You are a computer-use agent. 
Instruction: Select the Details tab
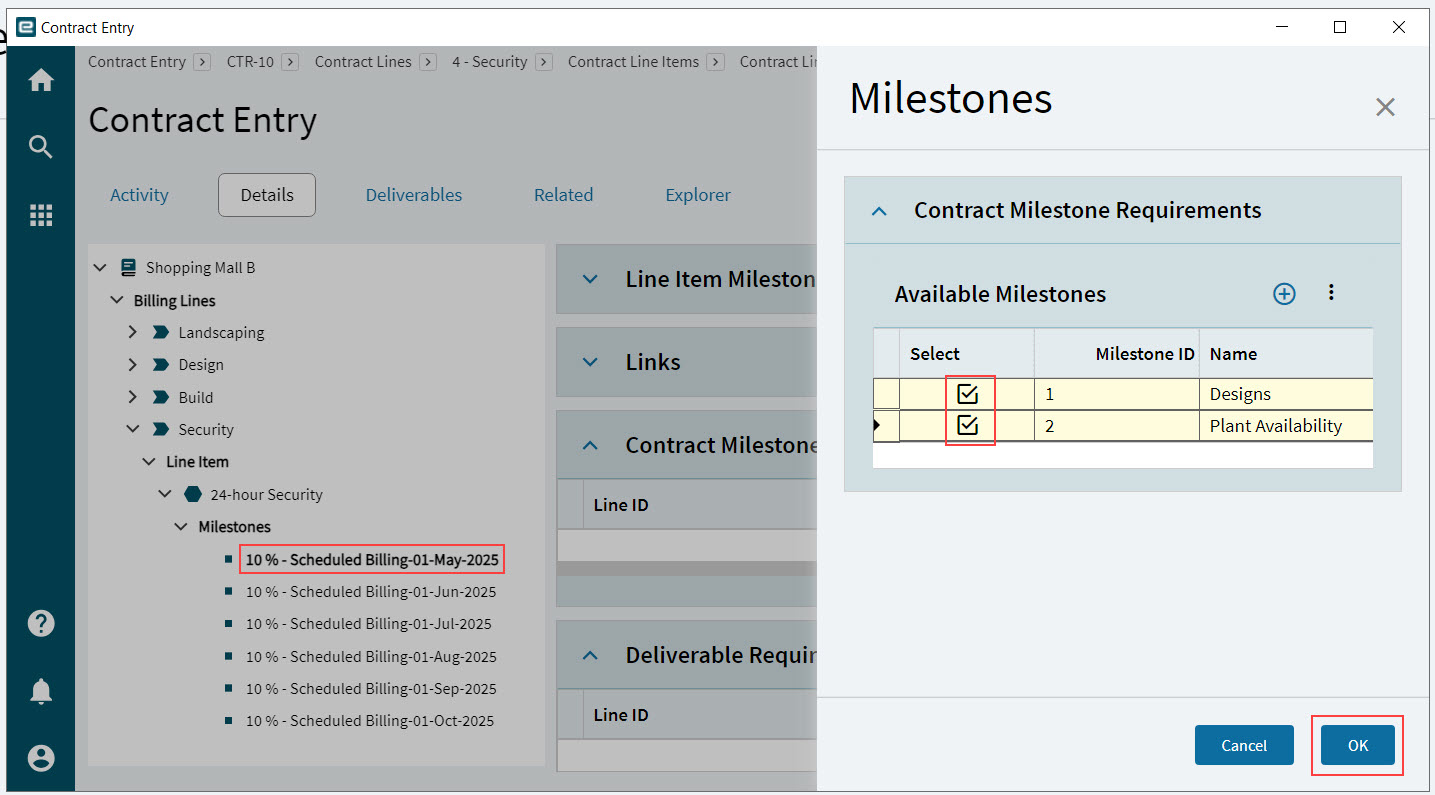point(267,195)
